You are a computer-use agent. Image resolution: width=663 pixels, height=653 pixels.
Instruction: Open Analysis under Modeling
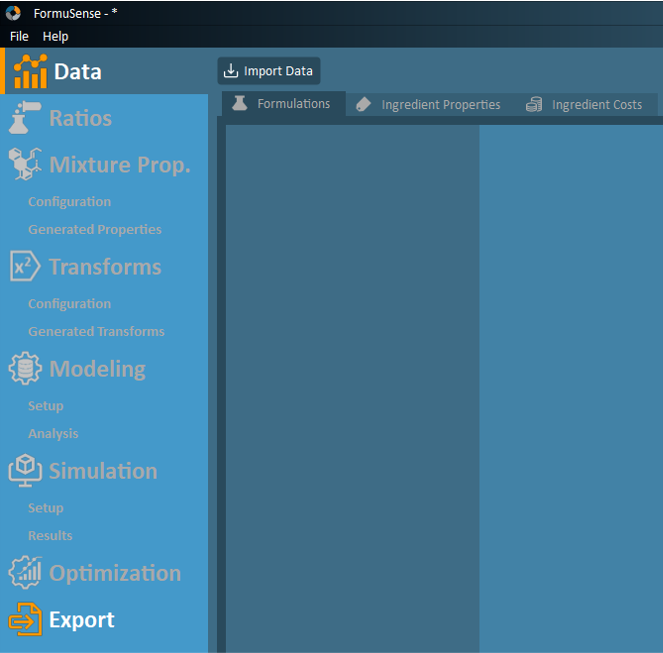[x=53, y=434]
